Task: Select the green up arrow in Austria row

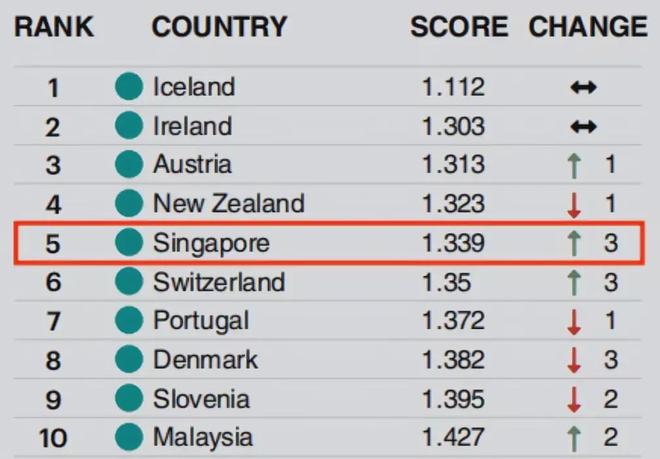Action: pos(574,165)
